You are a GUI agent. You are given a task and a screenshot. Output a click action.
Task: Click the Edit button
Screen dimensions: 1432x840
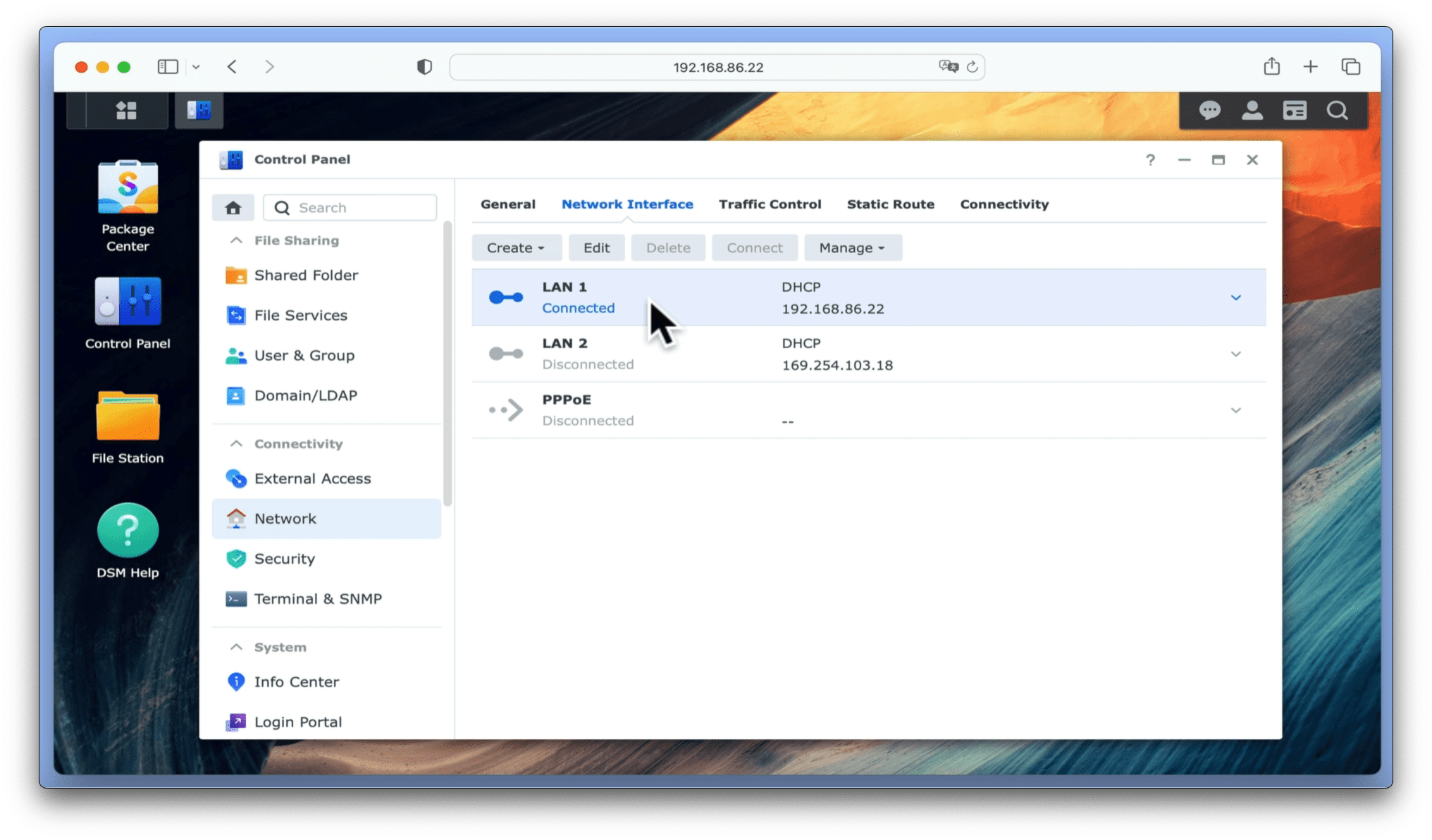[x=596, y=248]
